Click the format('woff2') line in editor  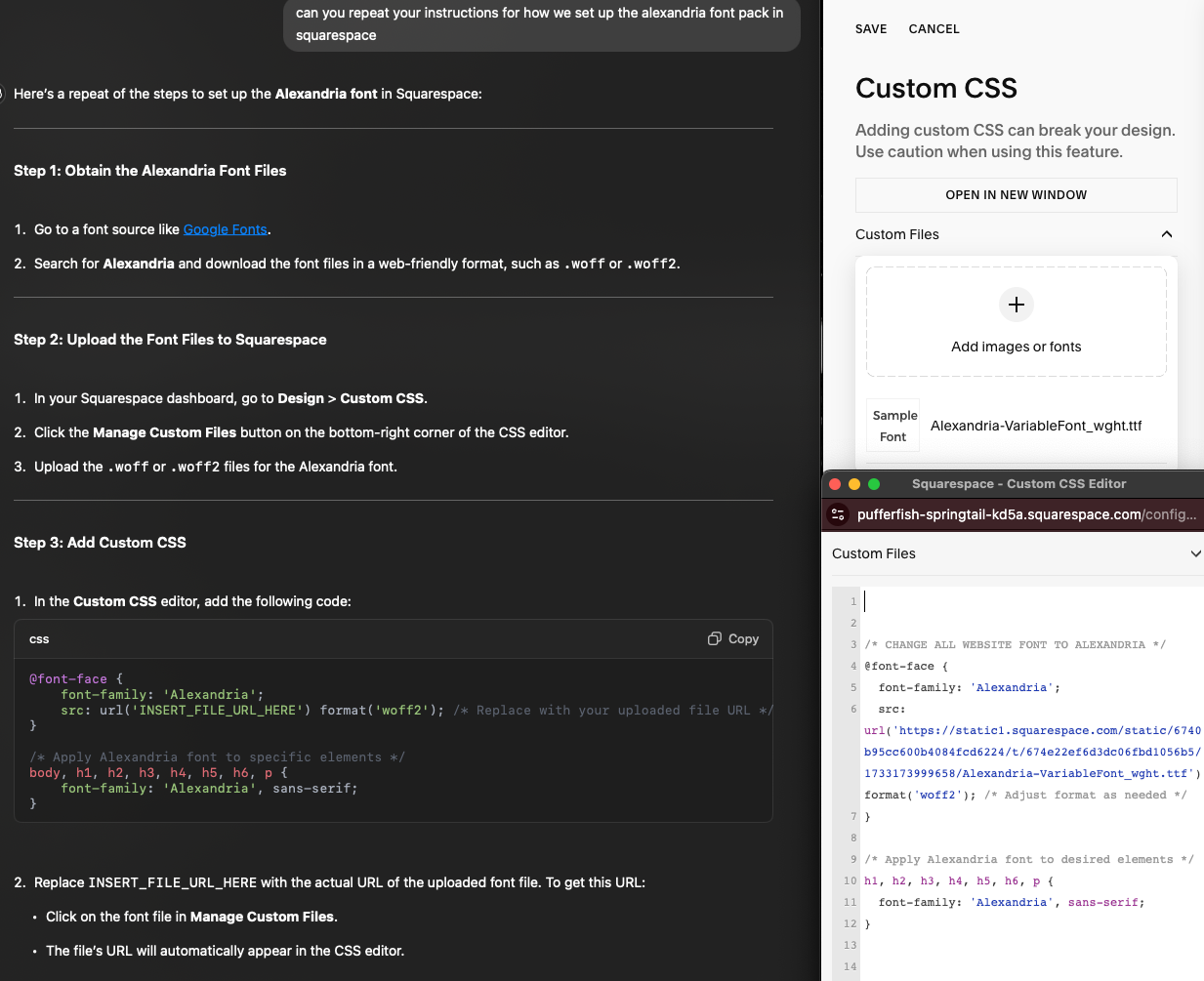1025,795
